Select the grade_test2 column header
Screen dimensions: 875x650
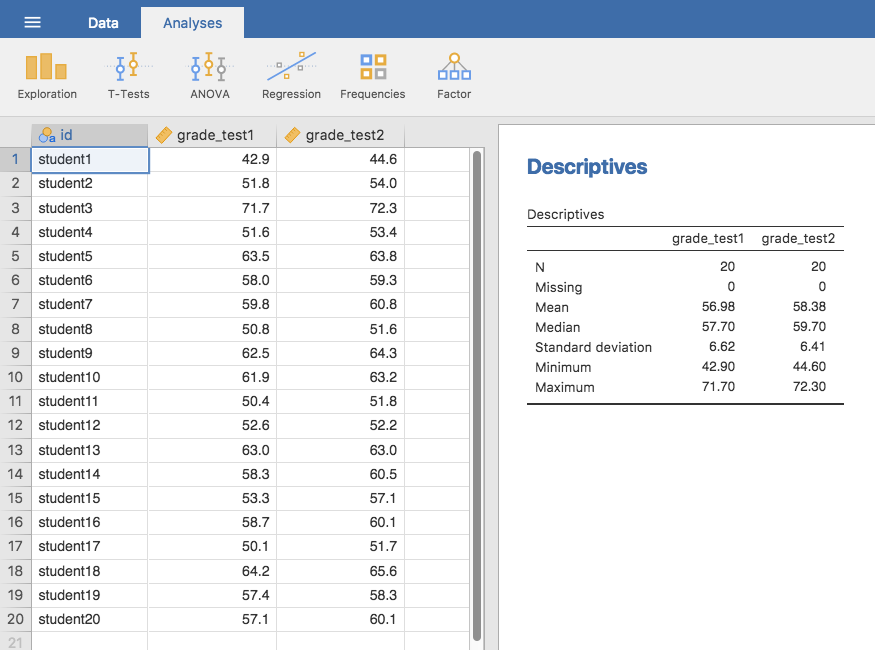tap(343, 135)
